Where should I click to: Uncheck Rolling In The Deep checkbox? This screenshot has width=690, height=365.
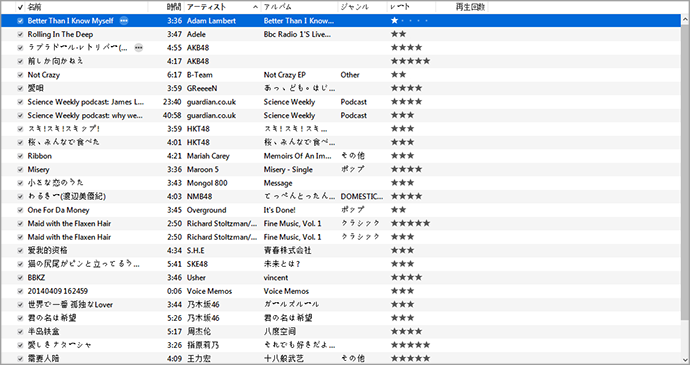[x=20, y=34]
